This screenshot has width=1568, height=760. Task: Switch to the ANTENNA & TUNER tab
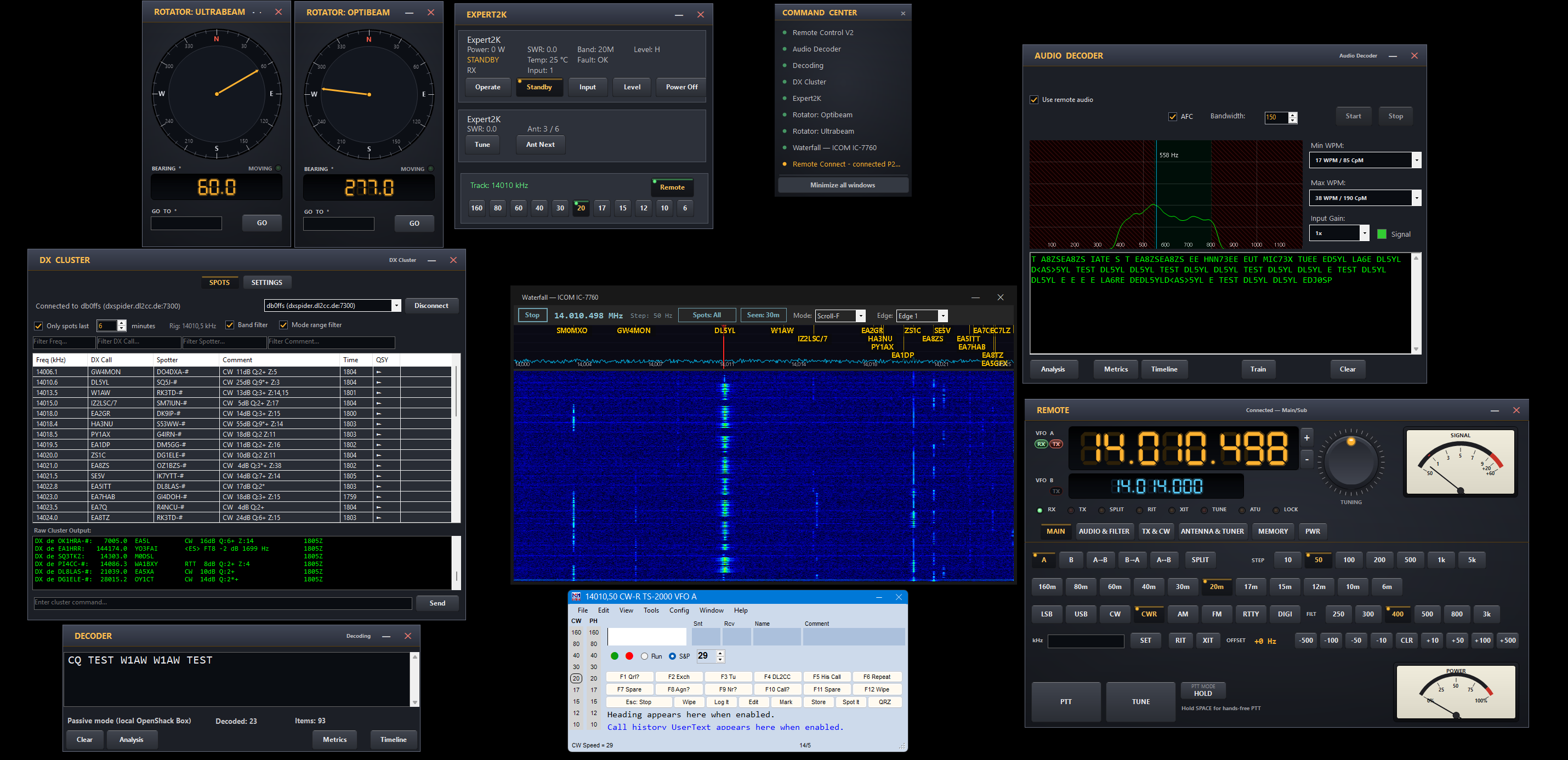click(1212, 531)
